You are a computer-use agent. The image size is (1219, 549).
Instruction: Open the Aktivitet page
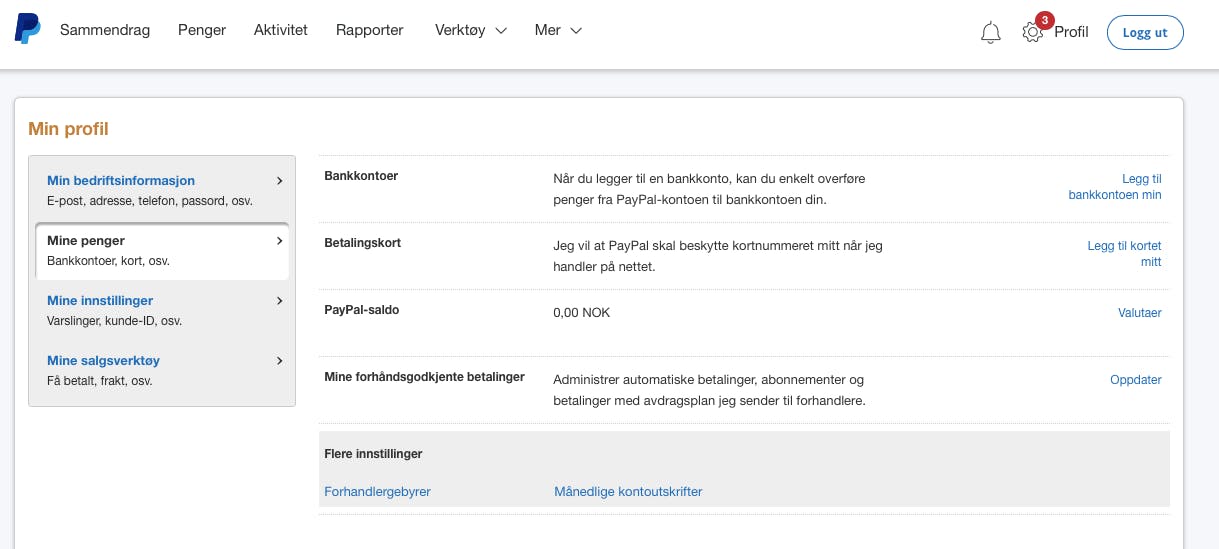281,30
